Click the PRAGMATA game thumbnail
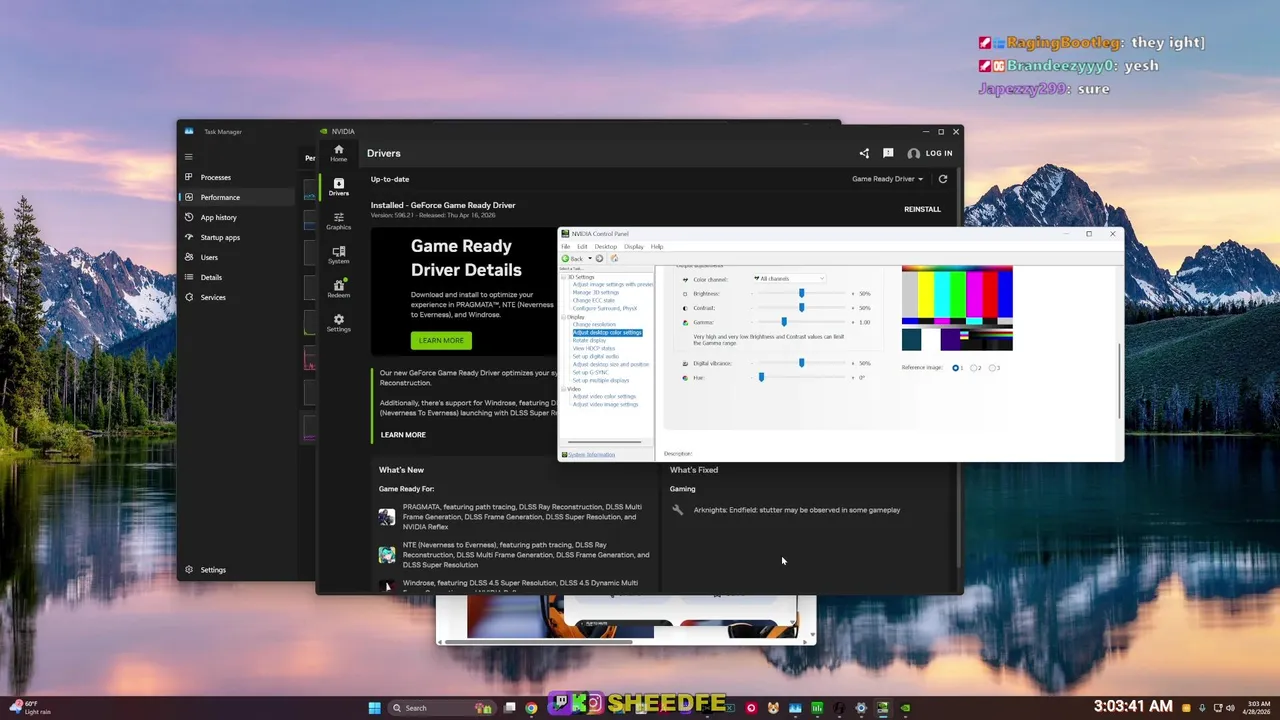The image size is (1280, 720). (x=387, y=517)
